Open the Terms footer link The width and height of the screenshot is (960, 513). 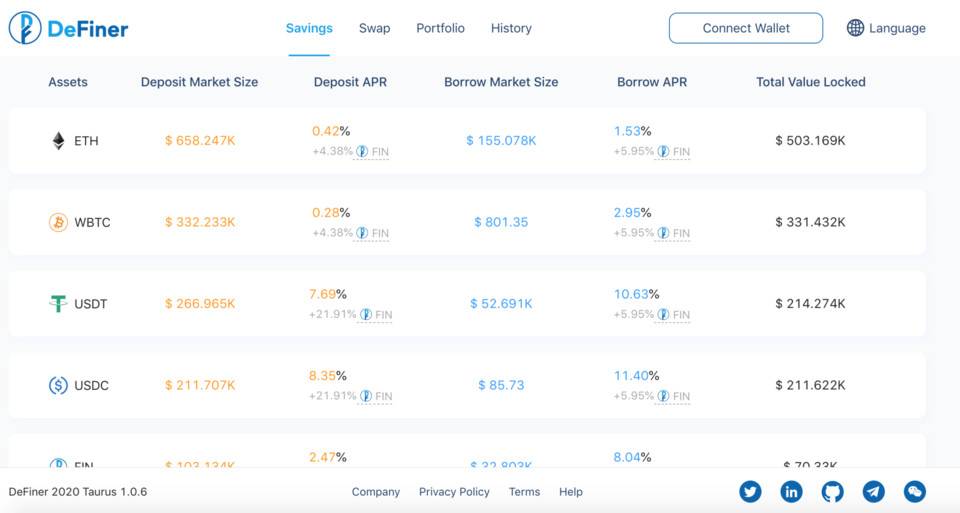click(524, 492)
